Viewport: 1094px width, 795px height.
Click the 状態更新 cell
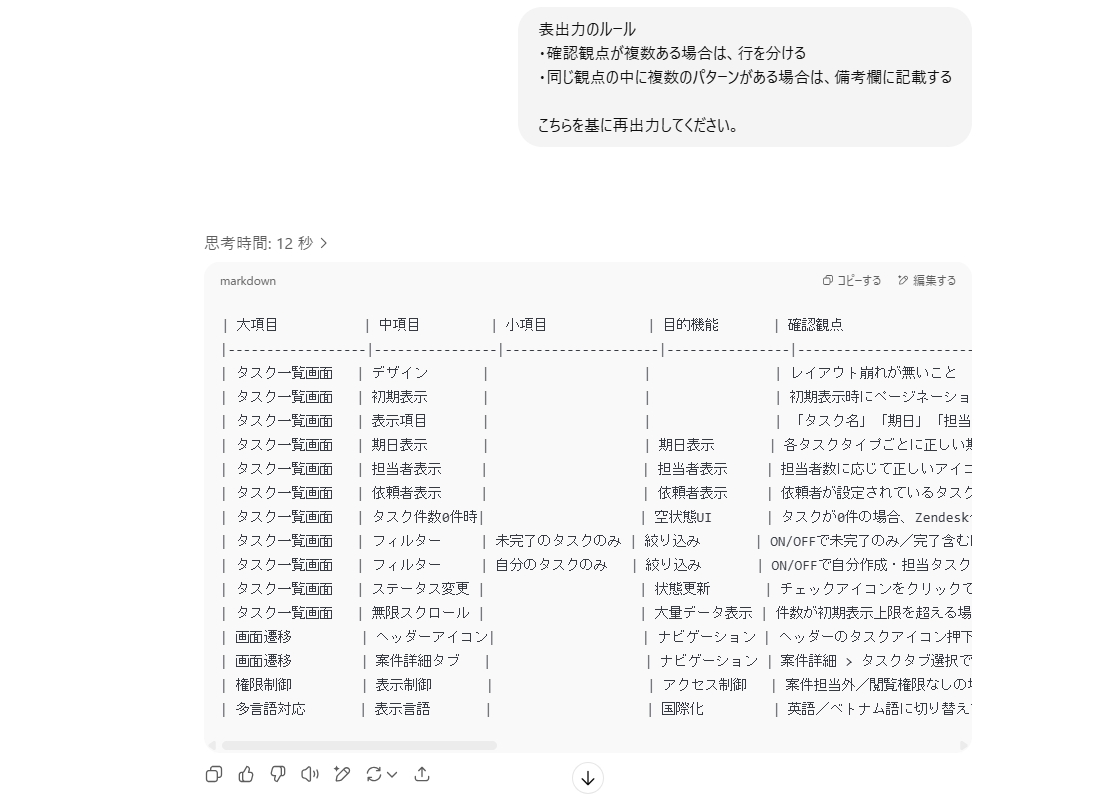(682, 589)
